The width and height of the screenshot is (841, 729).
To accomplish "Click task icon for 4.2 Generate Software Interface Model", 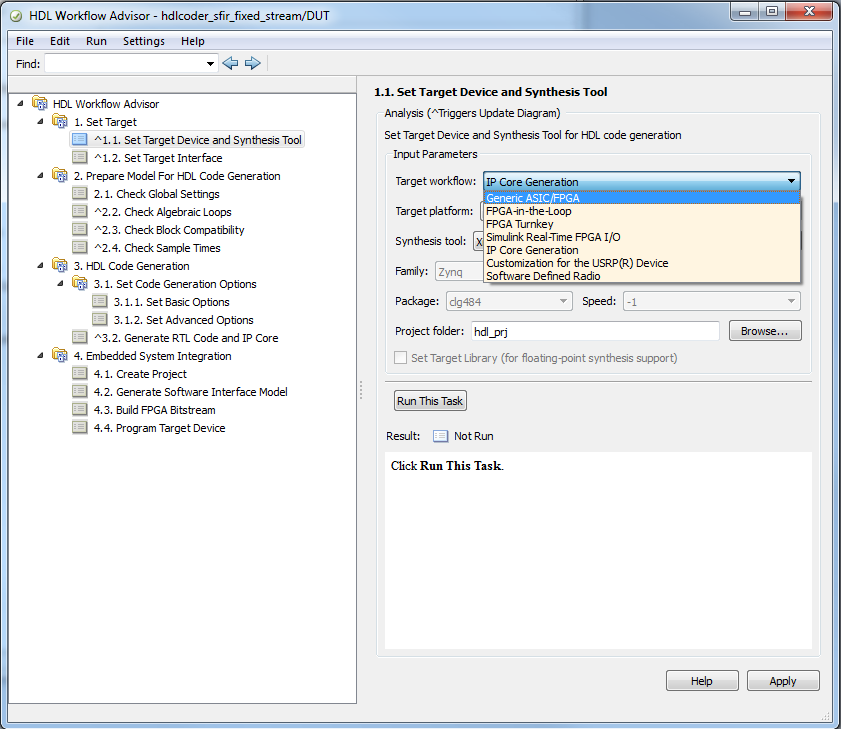I will (79, 392).
